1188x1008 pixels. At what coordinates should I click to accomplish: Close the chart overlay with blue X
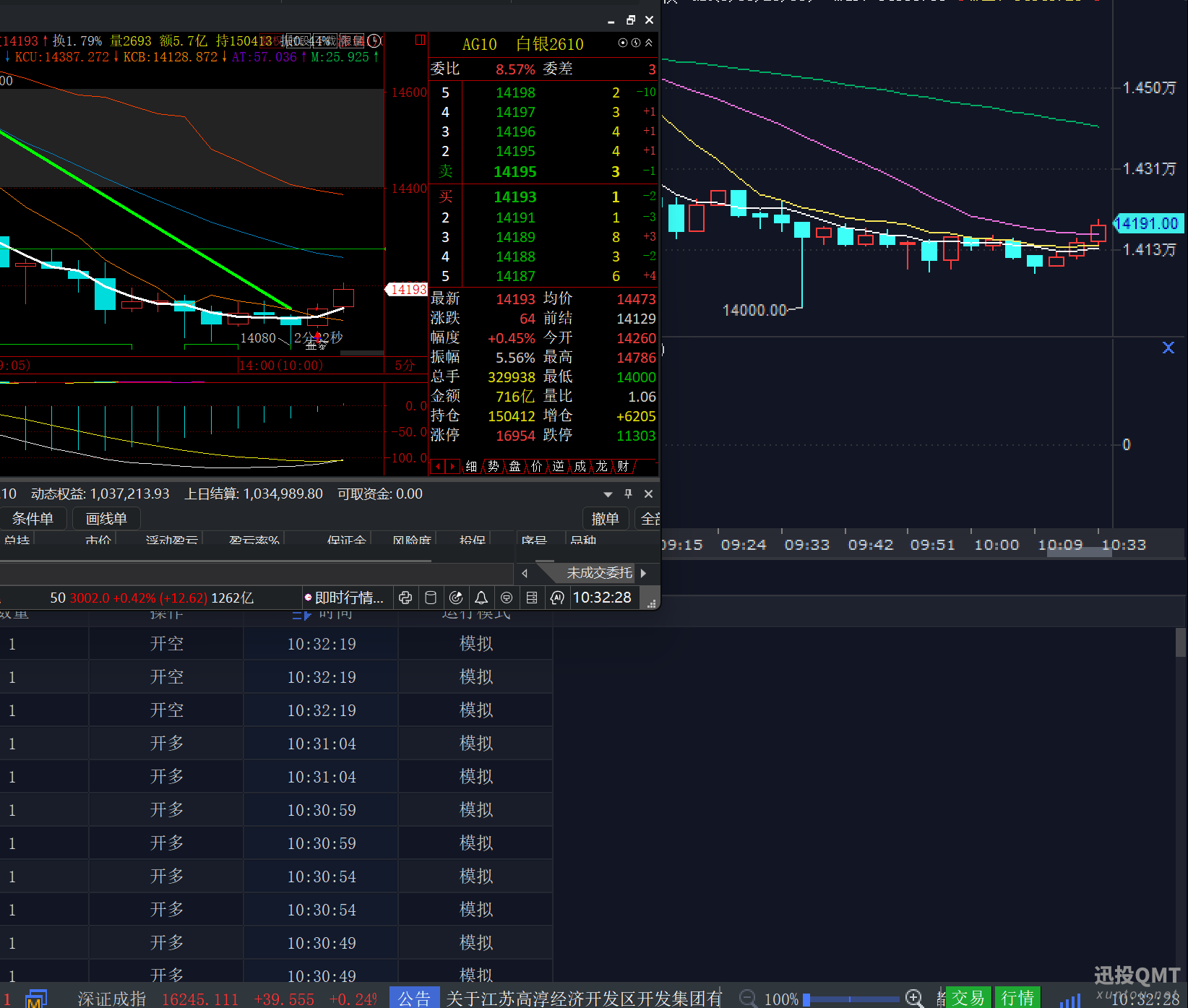(x=1168, y=348)
